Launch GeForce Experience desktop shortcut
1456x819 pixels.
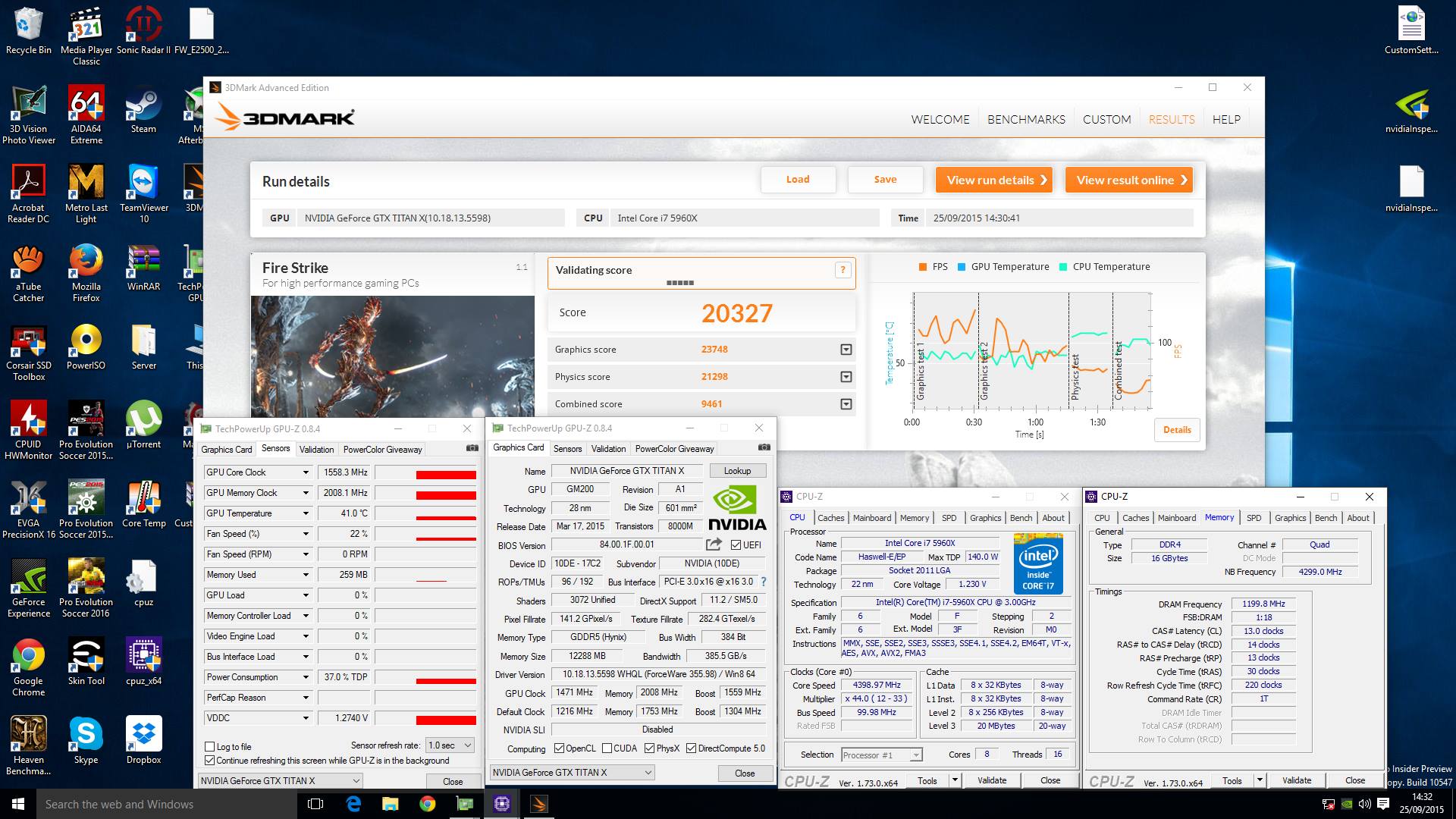pyautogui.click(x=28, y=588)
